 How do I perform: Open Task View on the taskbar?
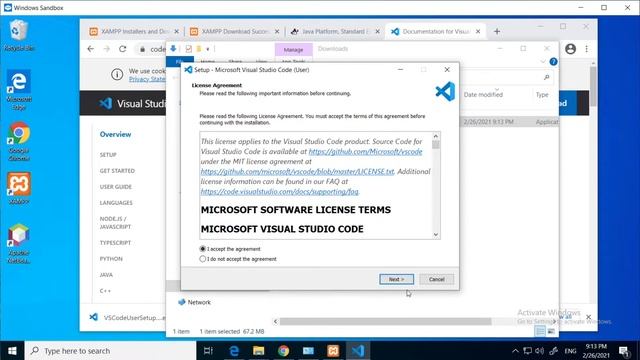pyautogui.click(x=208, y=351)
